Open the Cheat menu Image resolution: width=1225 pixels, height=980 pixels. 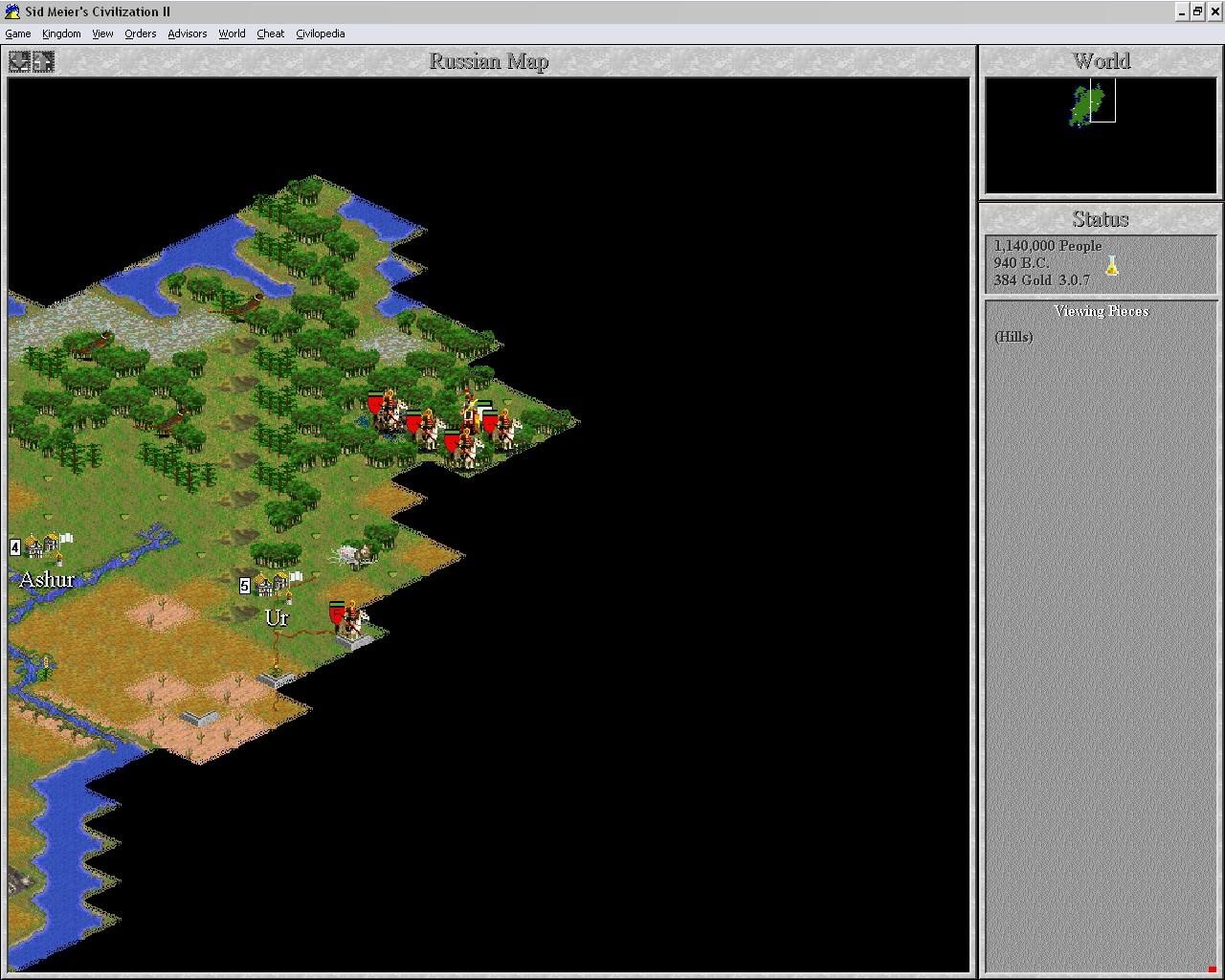point(270,33)
